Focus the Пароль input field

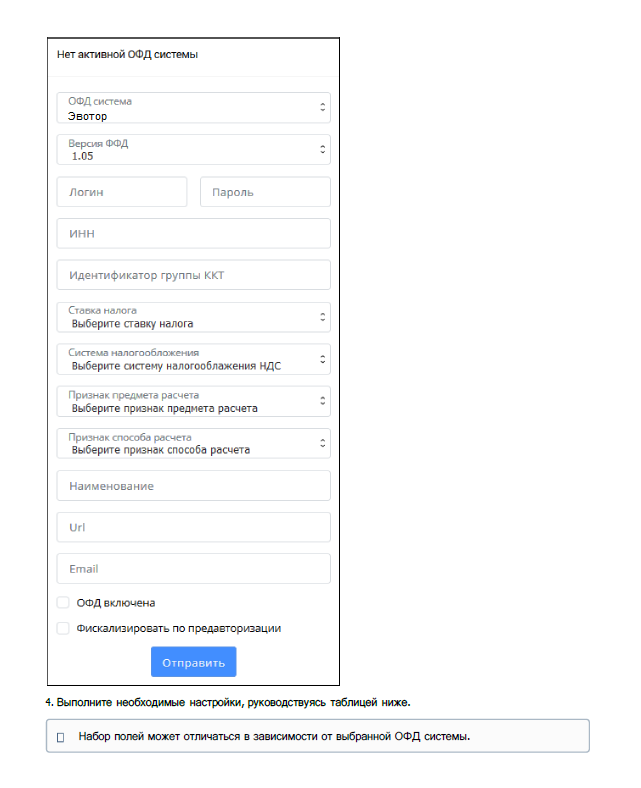pyautogui.click(x=265, y=192)
